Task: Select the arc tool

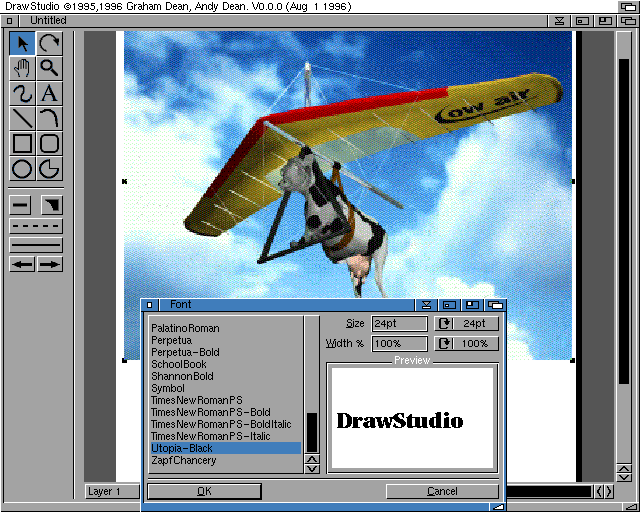Action: (49, 118)
